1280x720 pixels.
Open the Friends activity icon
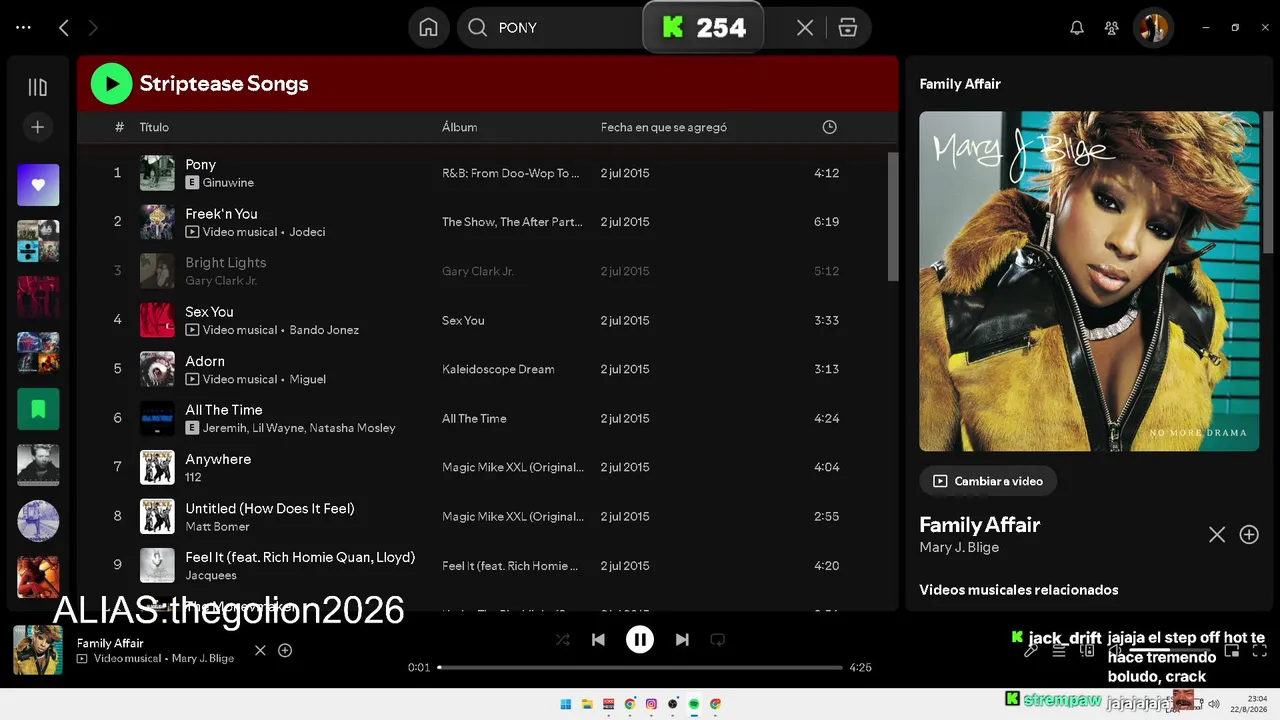tap(1111, 28)
